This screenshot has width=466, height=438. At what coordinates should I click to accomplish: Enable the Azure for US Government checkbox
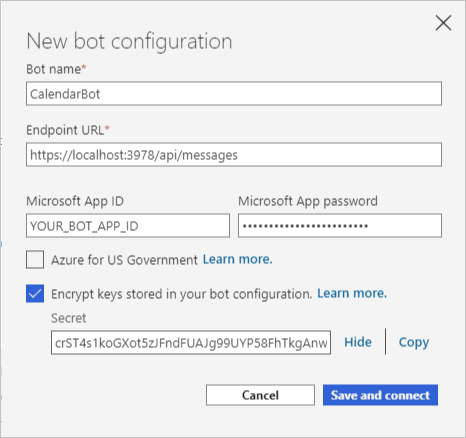tap(35, 260)
